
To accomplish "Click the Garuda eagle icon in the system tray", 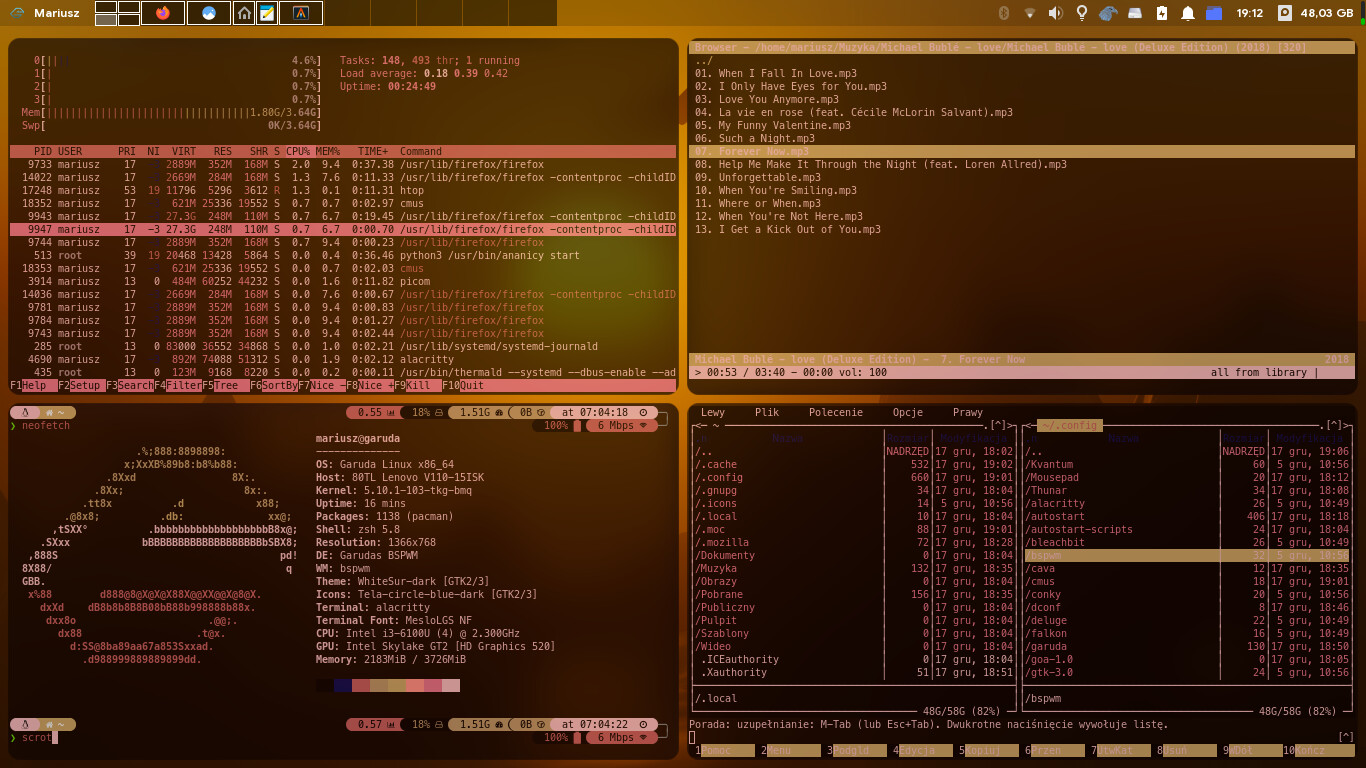I will (x=1109, y=13).
